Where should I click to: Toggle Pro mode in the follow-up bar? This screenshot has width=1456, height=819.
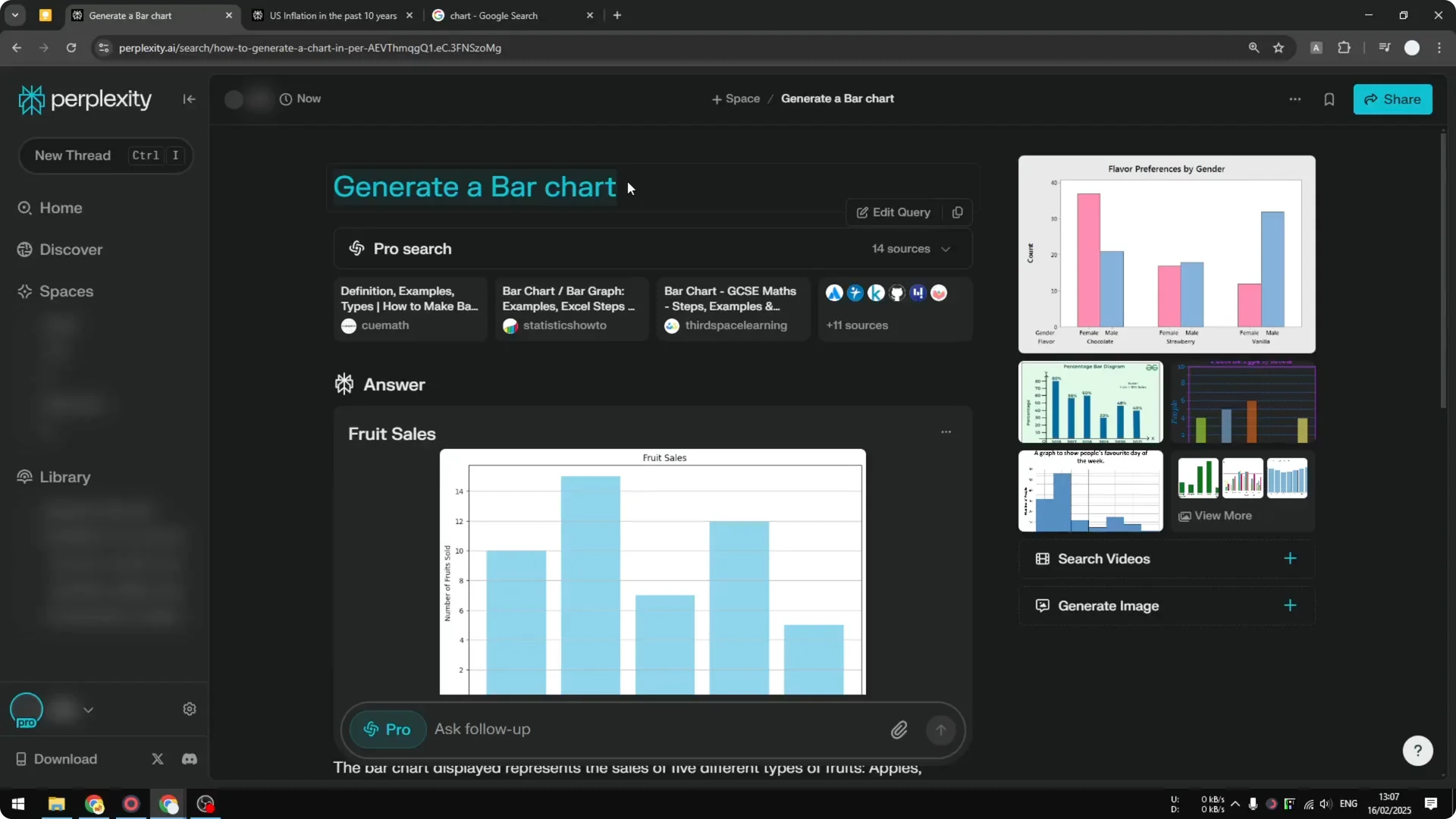[x=387, y=730]
